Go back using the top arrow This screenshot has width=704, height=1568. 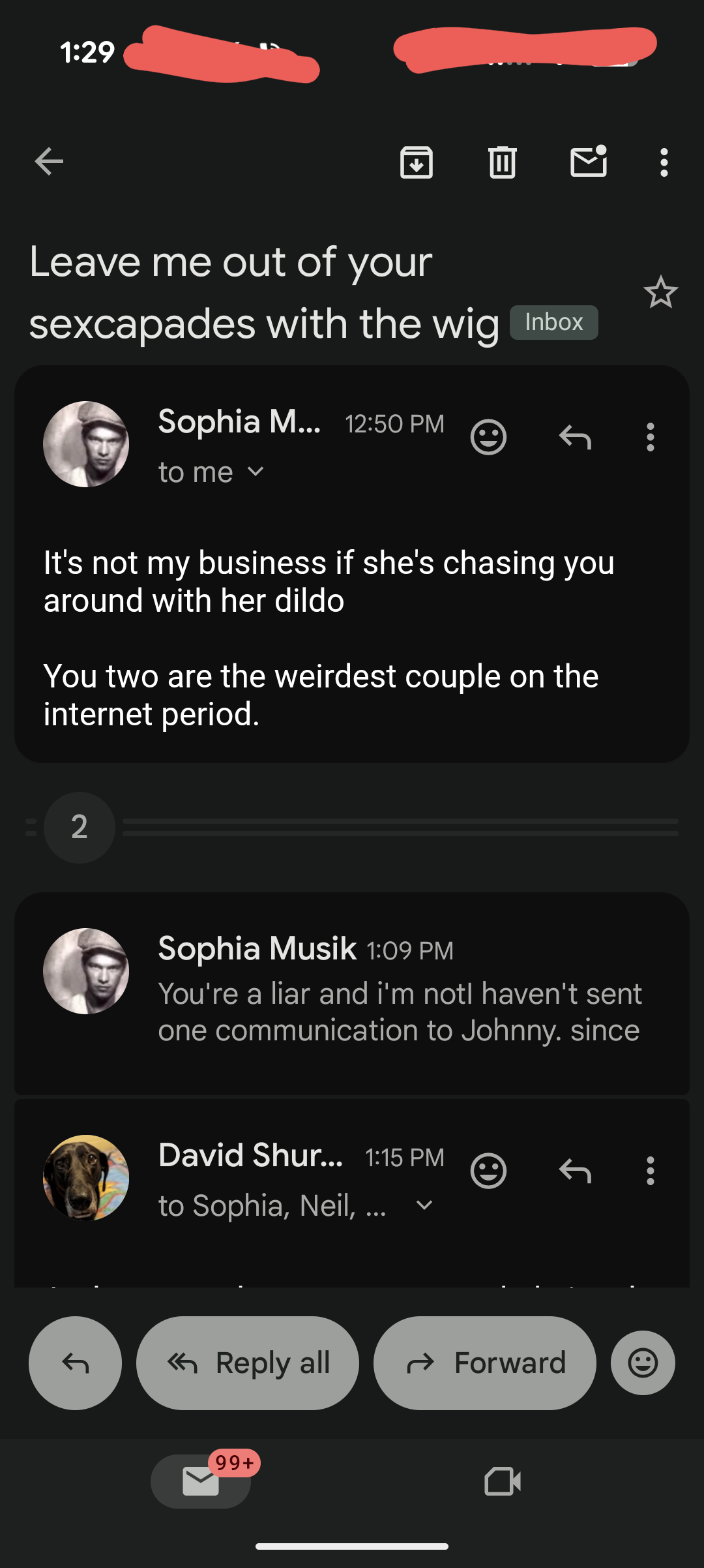coord(50,162)
